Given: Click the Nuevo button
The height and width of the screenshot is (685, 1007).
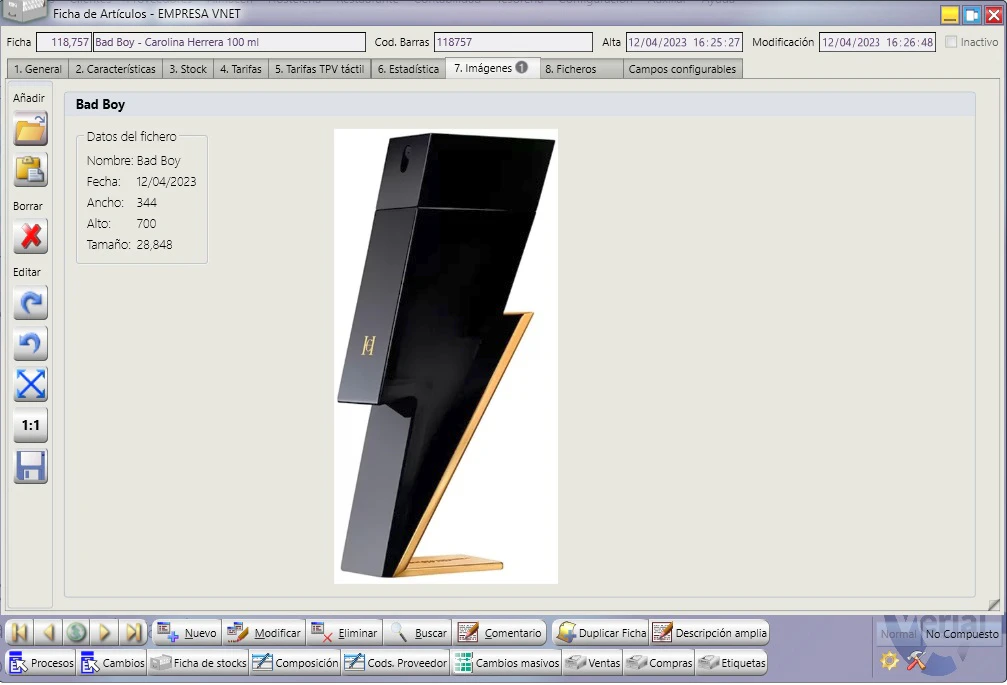Looking at the screenshot, I should tap(187, 633).
